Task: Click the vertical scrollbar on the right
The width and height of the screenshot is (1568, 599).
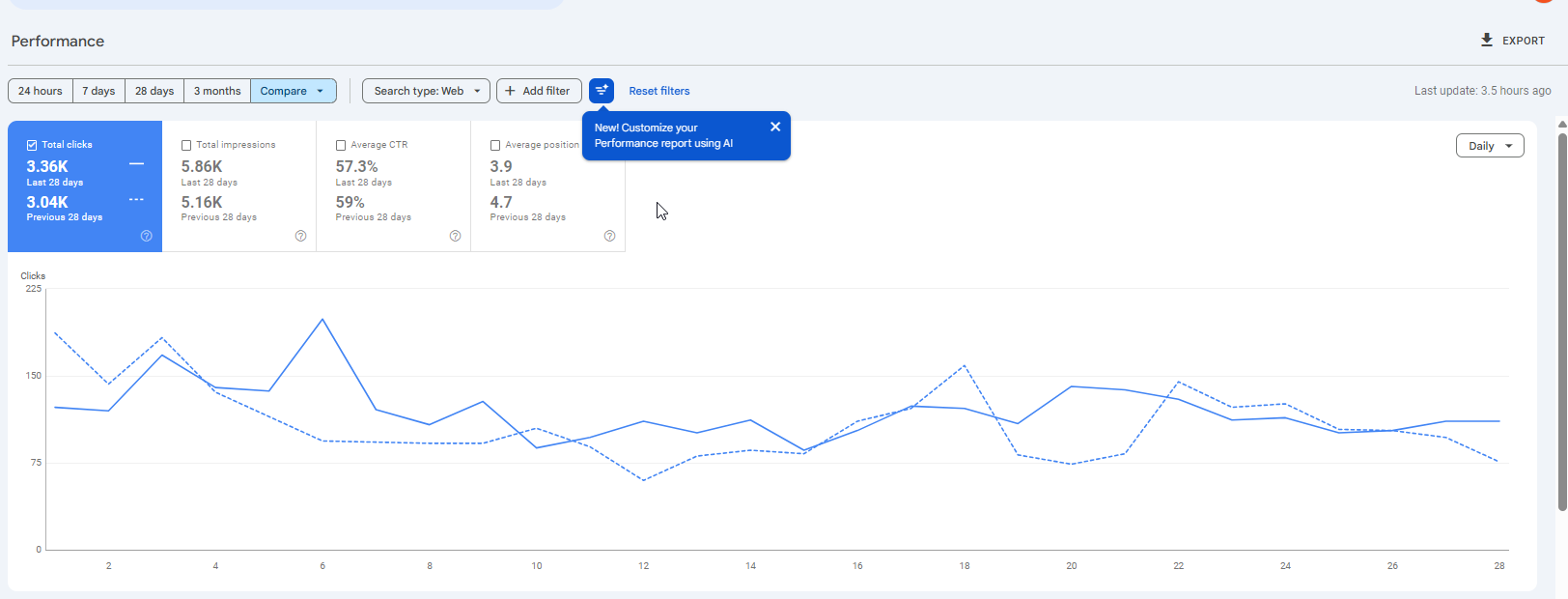Action: click(x=1562, y=319)
